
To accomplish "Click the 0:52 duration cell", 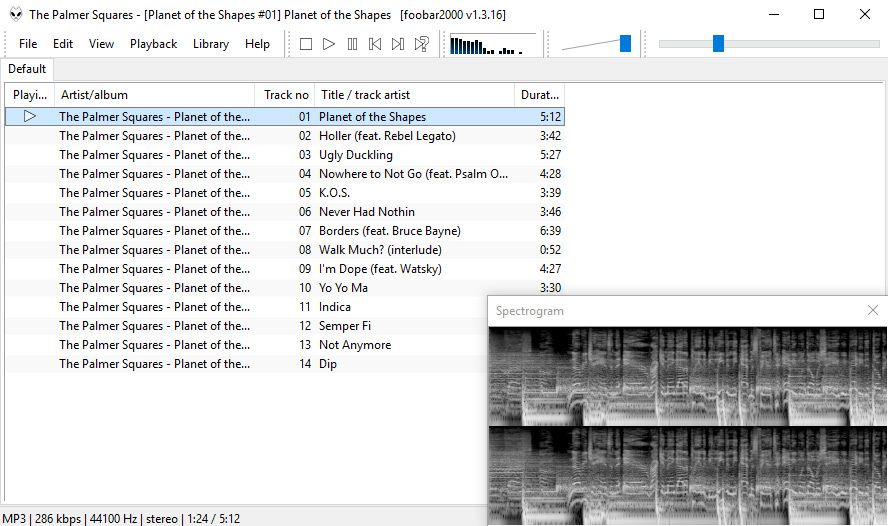I will [550, 250].
